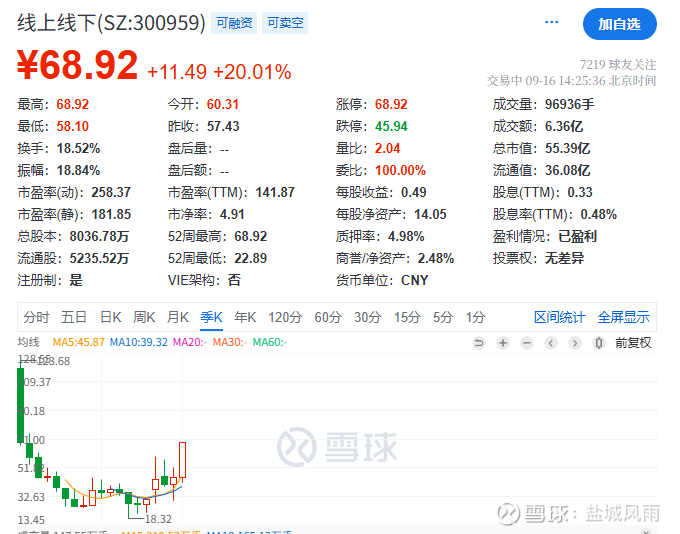Screen dimensions: 680x534
Task: Click the latest red candlestick on chart
Action: [x=183, y=460]
